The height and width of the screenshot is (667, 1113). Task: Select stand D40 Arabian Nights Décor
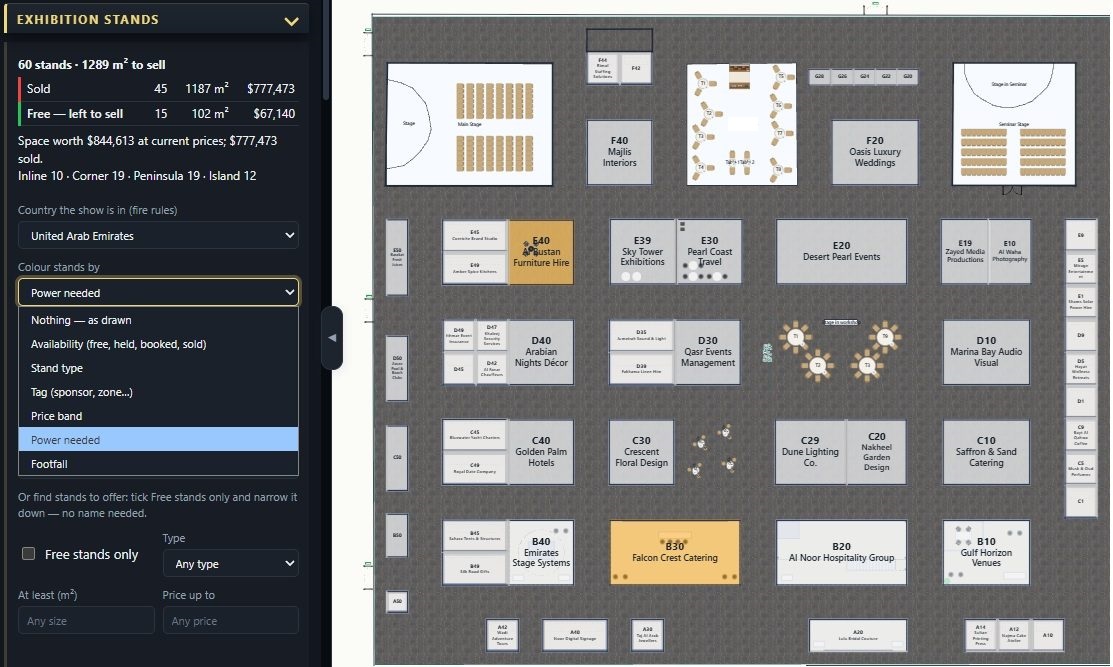coord(541,352)
